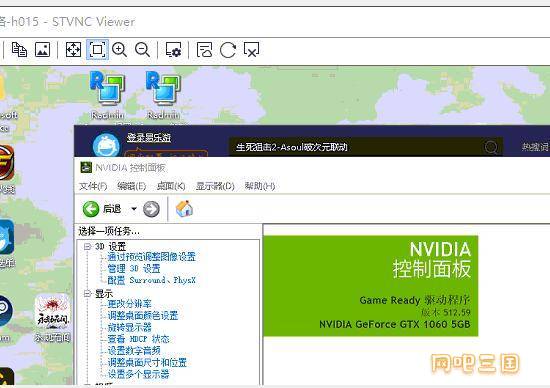Select 管理 3D 设置
The width and height of the screenshot is (550, 388).
[x=134, y=269]
